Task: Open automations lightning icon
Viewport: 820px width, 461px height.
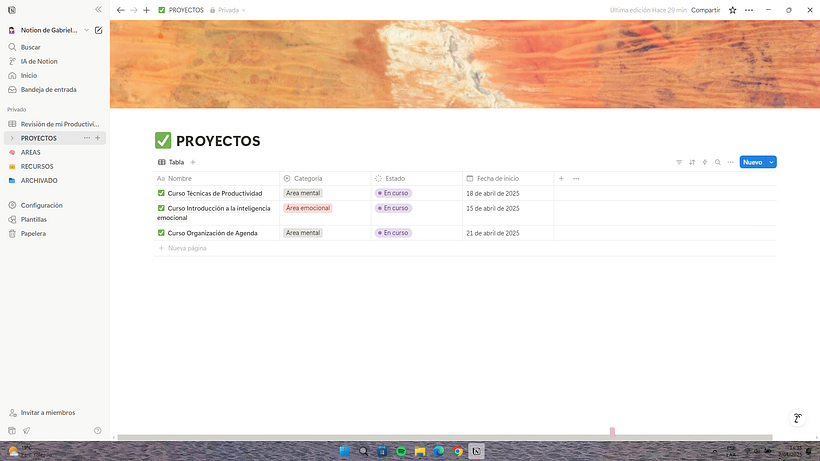Action: click(x=705, y=162)
